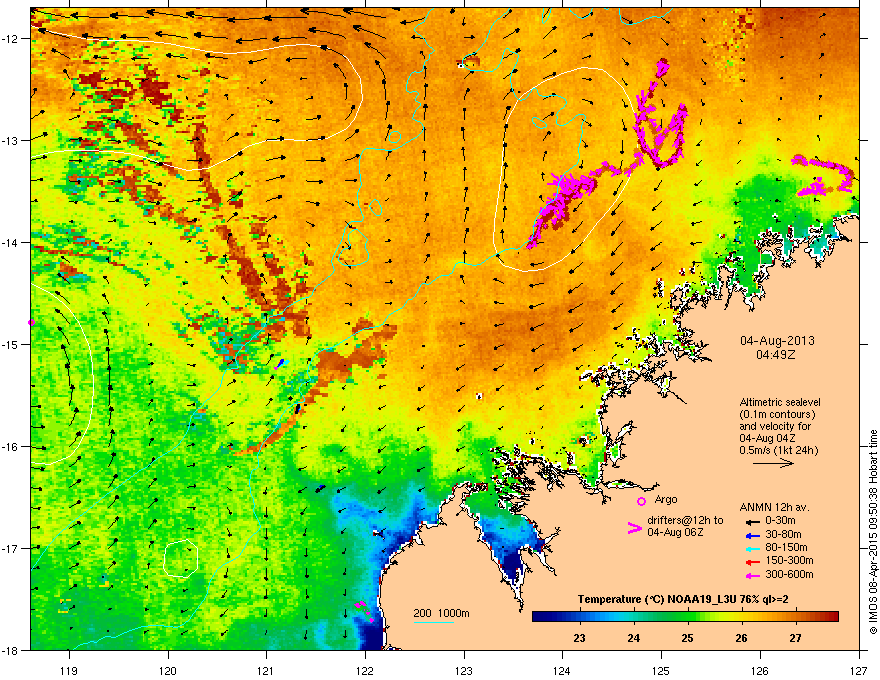Select the cyan 80-150m ANMN arrow symbol

click(752, 548)
